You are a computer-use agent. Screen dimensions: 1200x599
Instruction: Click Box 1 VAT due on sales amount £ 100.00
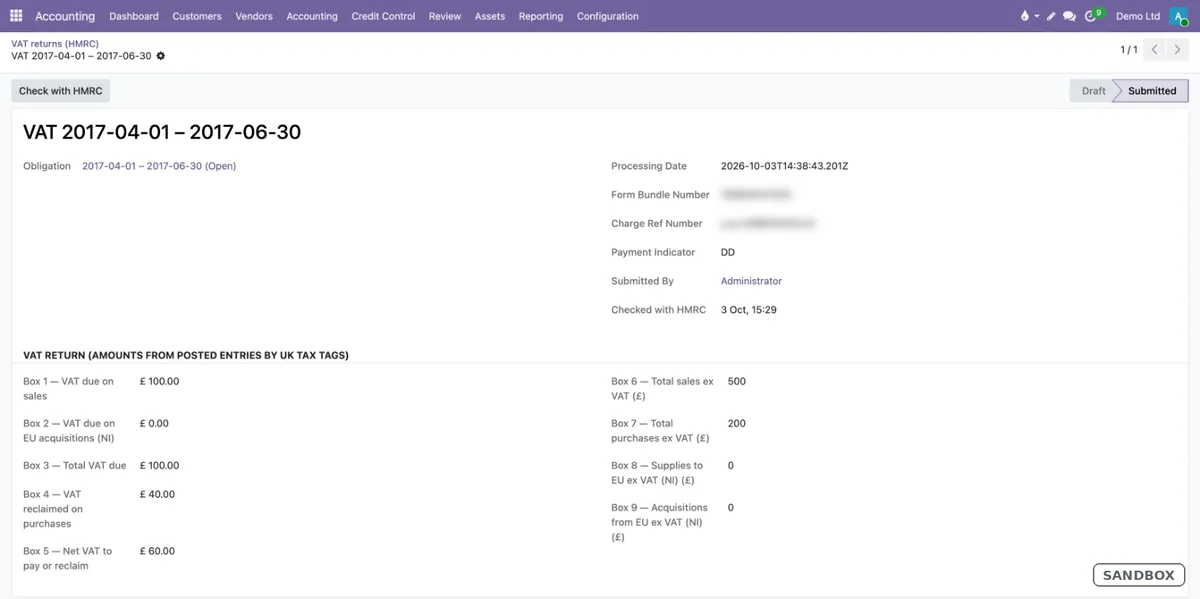click(160, 381)
